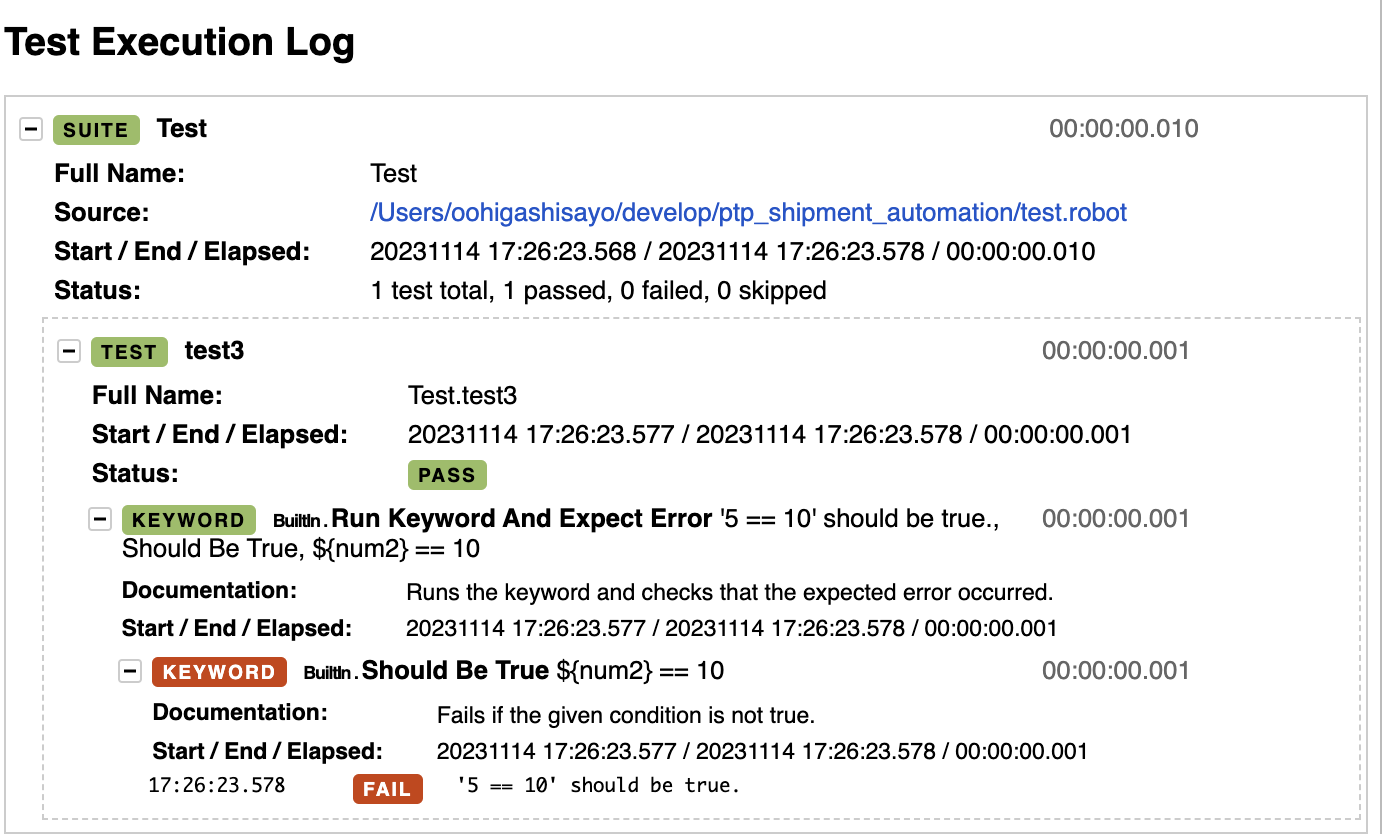Image resolution: width=1382 pixels, height=834 pixels.
Task: Open the test.robot source file link
Action: pyautogui.click(x=747, y=212)
